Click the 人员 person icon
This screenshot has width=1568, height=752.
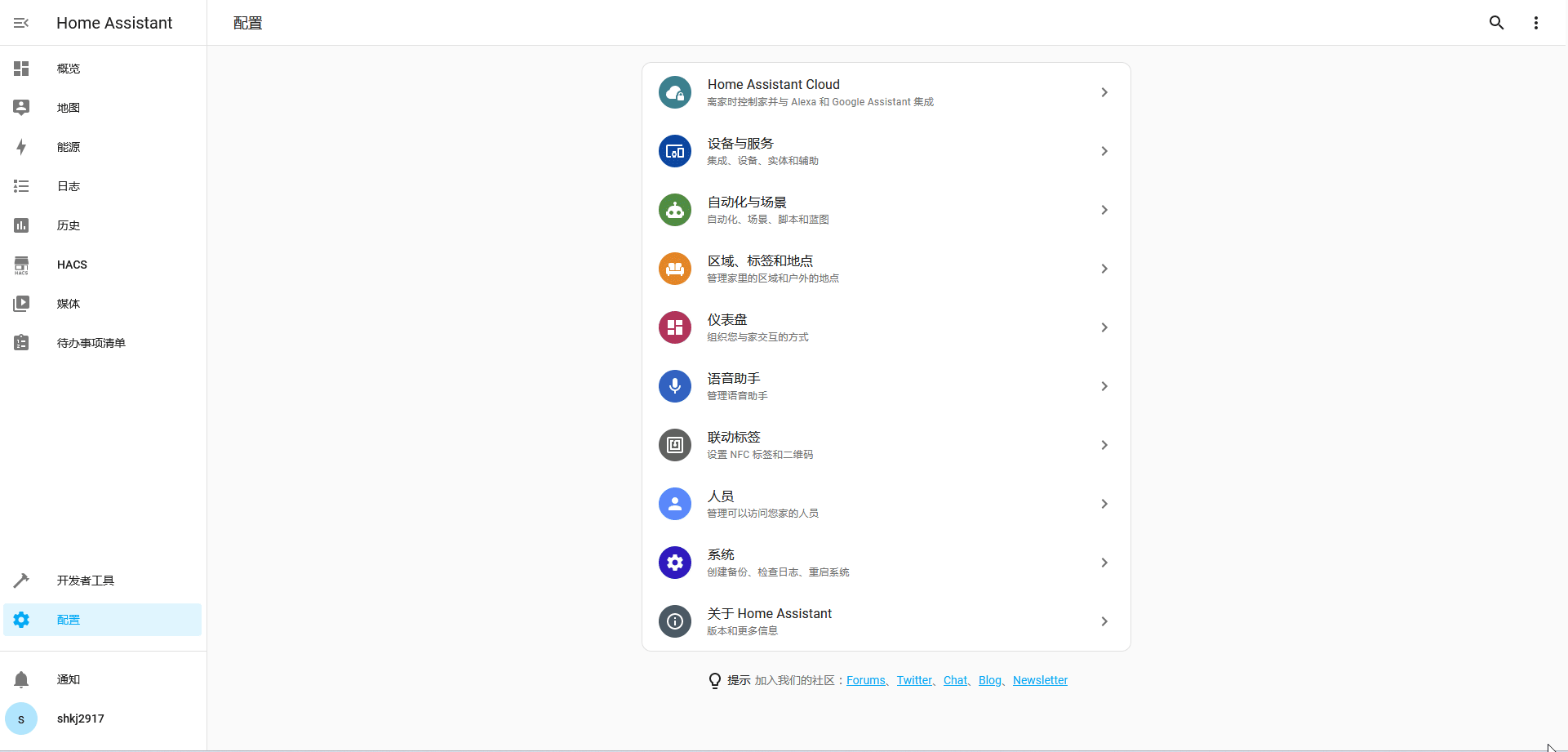(675, 504)
